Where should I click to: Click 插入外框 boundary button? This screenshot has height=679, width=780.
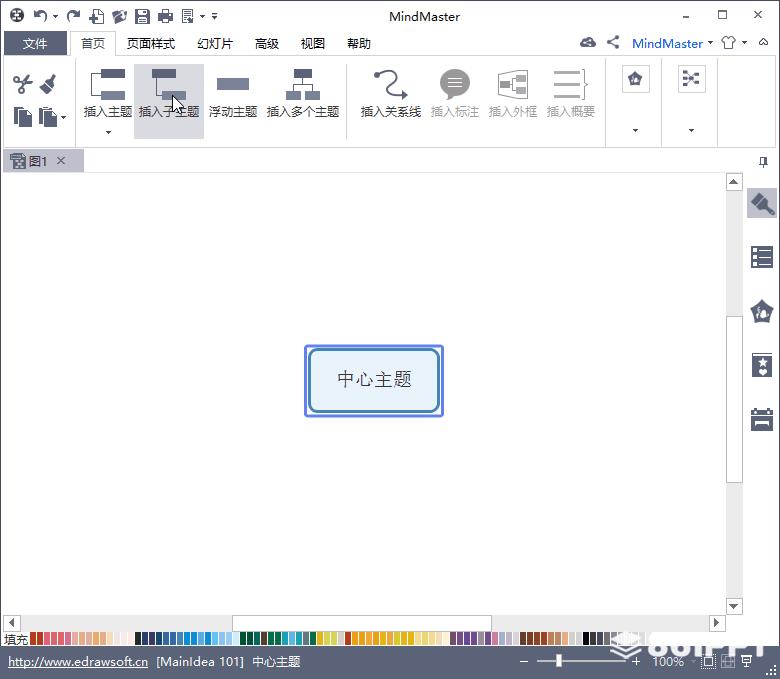513,94
